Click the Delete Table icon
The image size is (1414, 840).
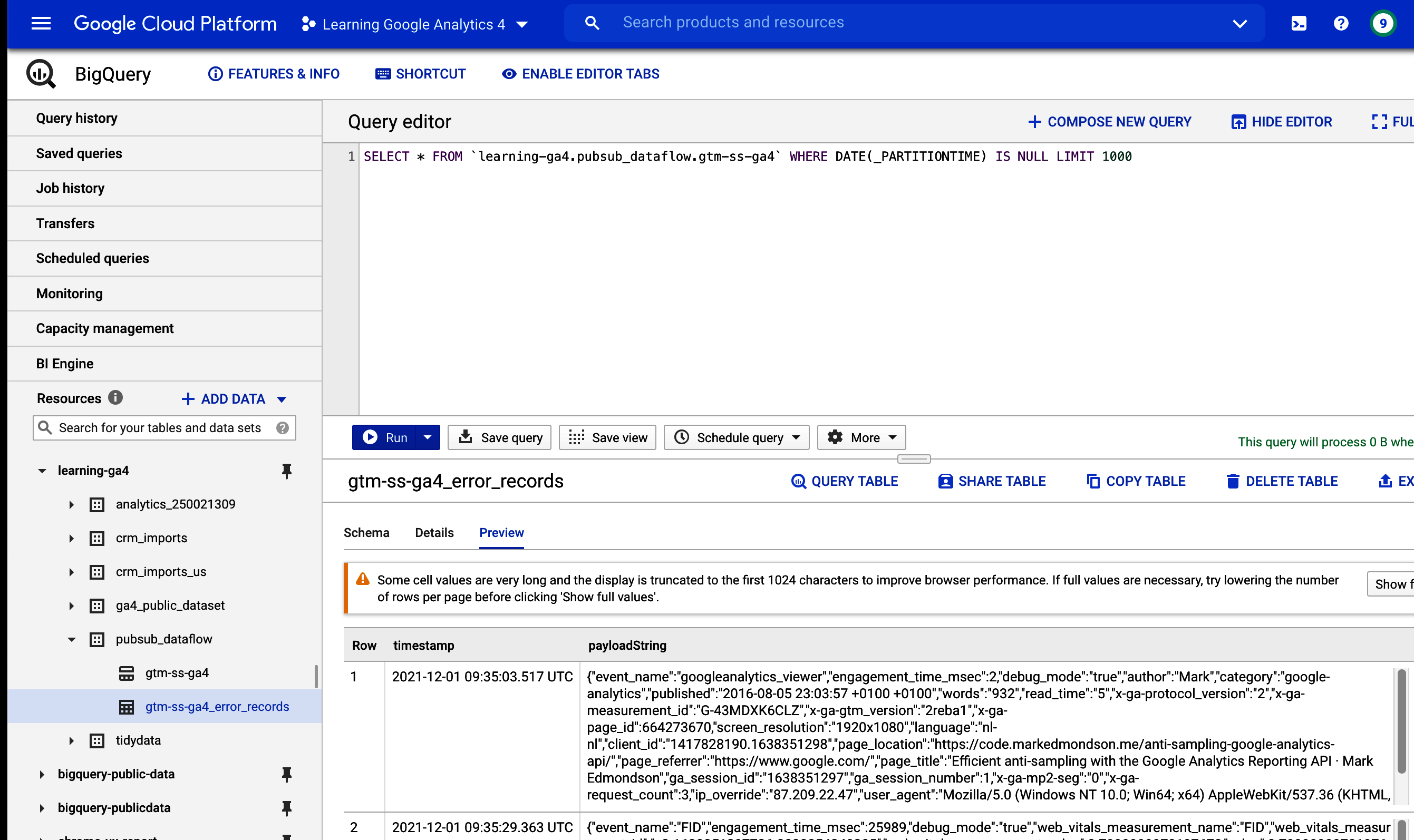click(1231, 481)
